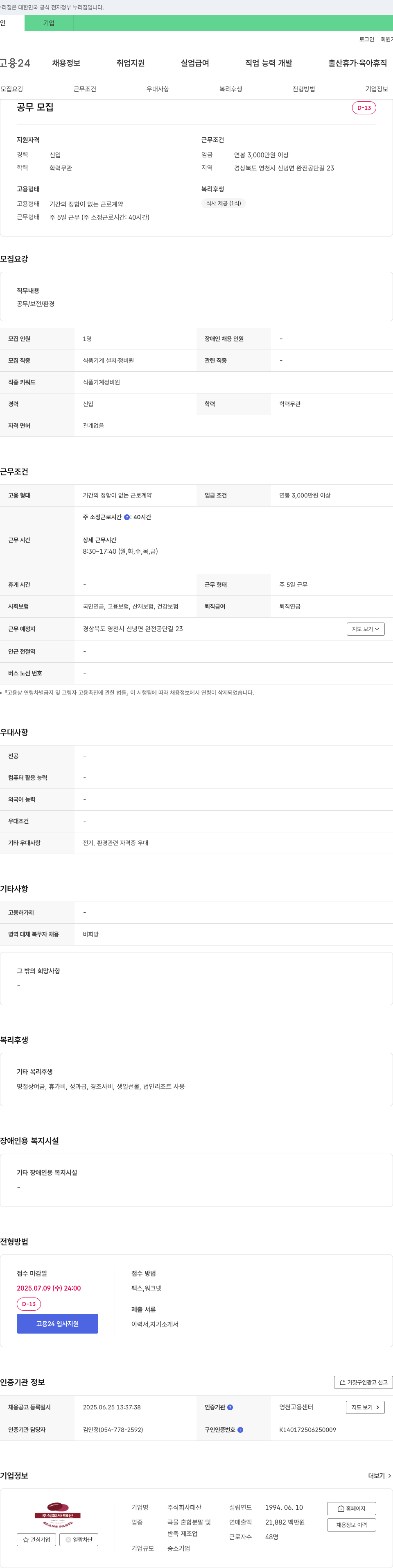Click 경상북도 영천시 신녕면 완전공단길 23 in 근무 예정지 row
Viewport: 393px width, 1568px height.
pyautogui.click(x=133, y=629)
